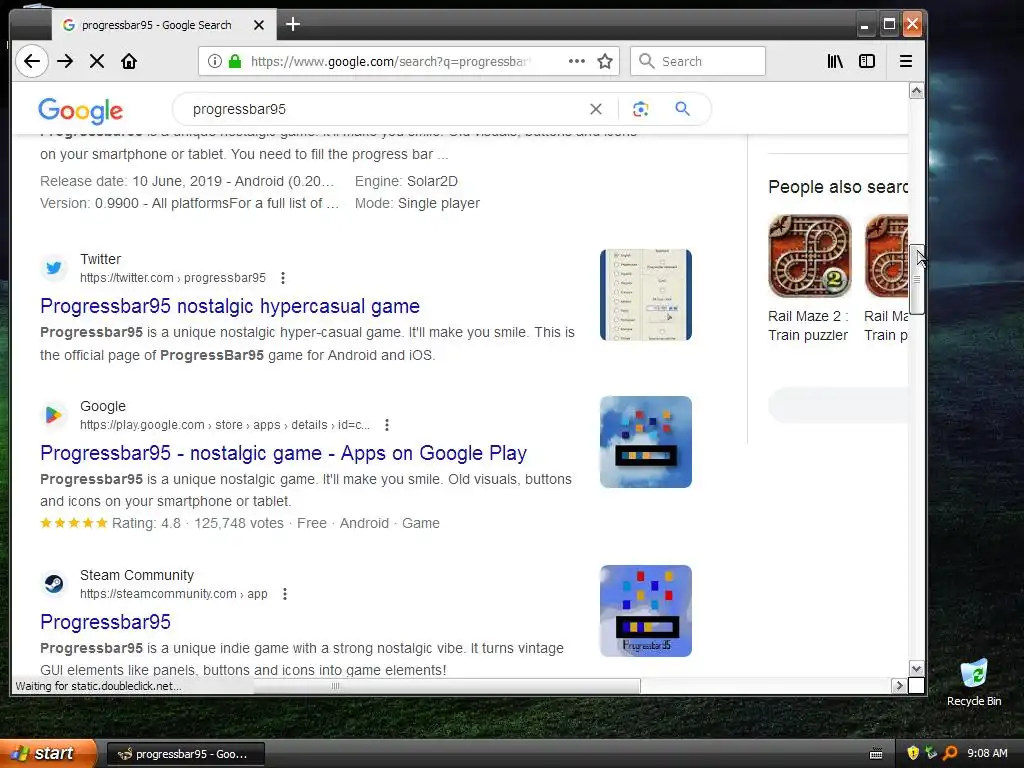The width and height of the screenshot is (1024, 768).
Task: Click the vertical scrollbar thumb
Action: pos(916,280)
